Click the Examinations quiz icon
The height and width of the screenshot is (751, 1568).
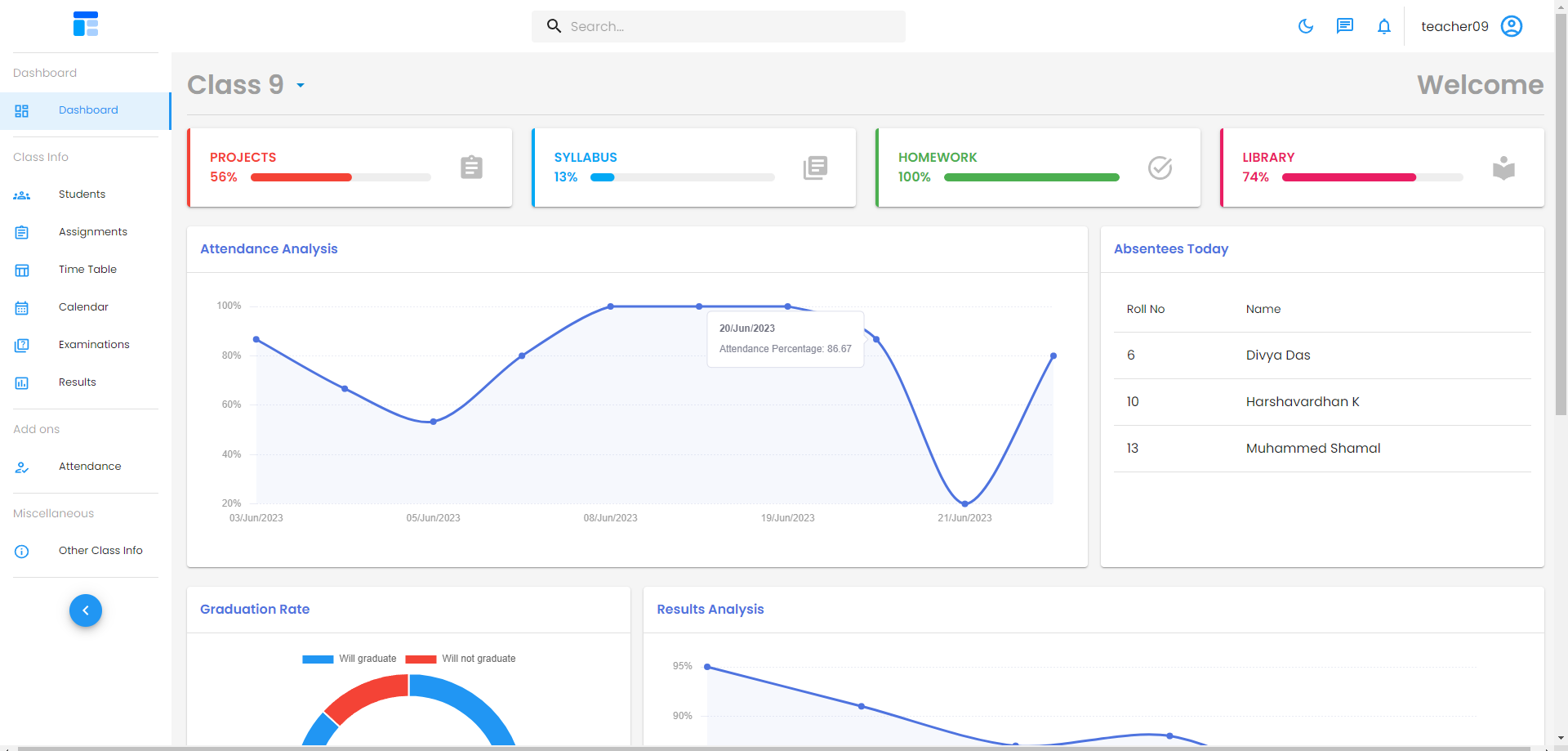click(x=22, y=345)
